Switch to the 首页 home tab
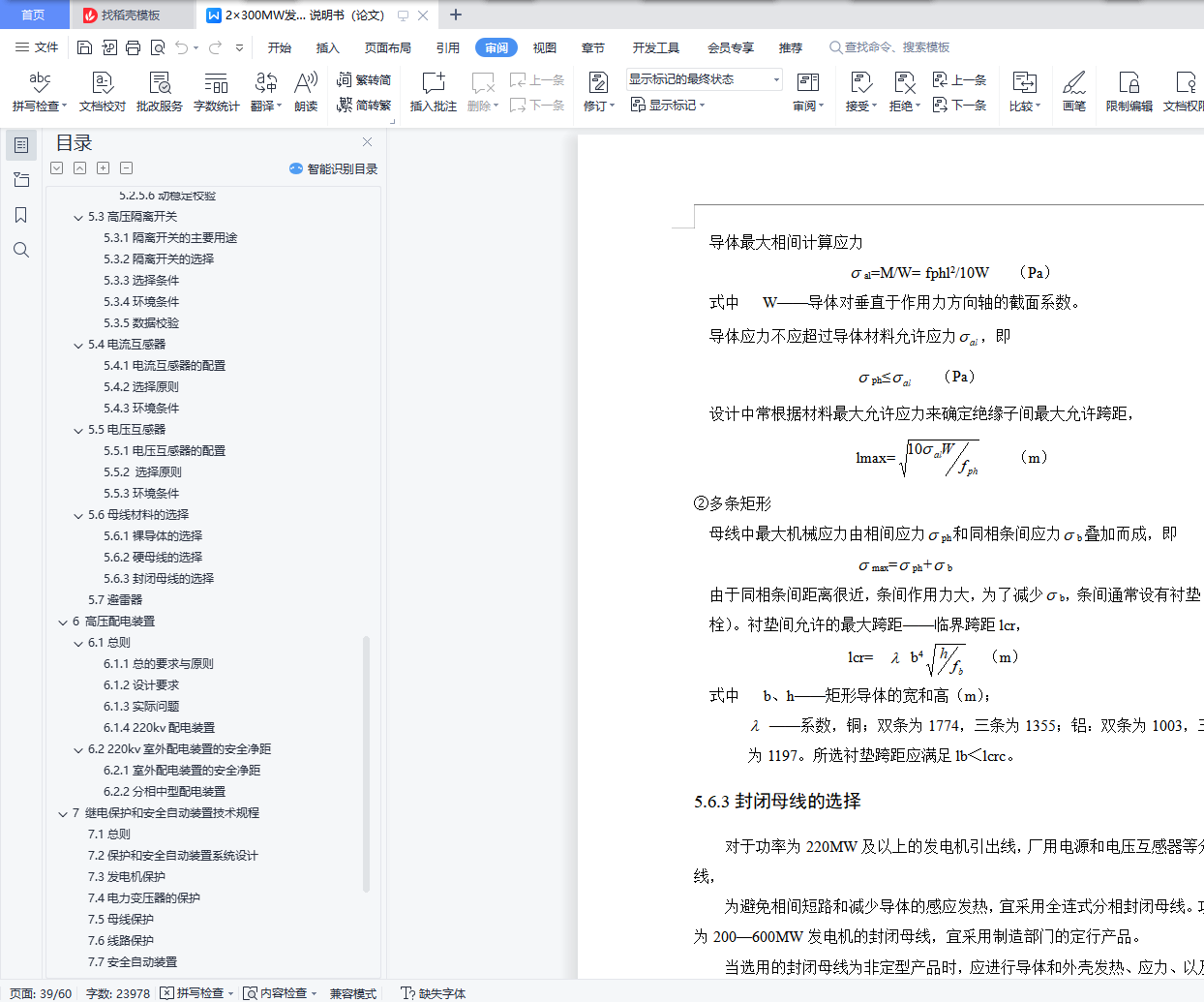The height and width of the screenshot is (1002, 1204). tap(33, 15)
